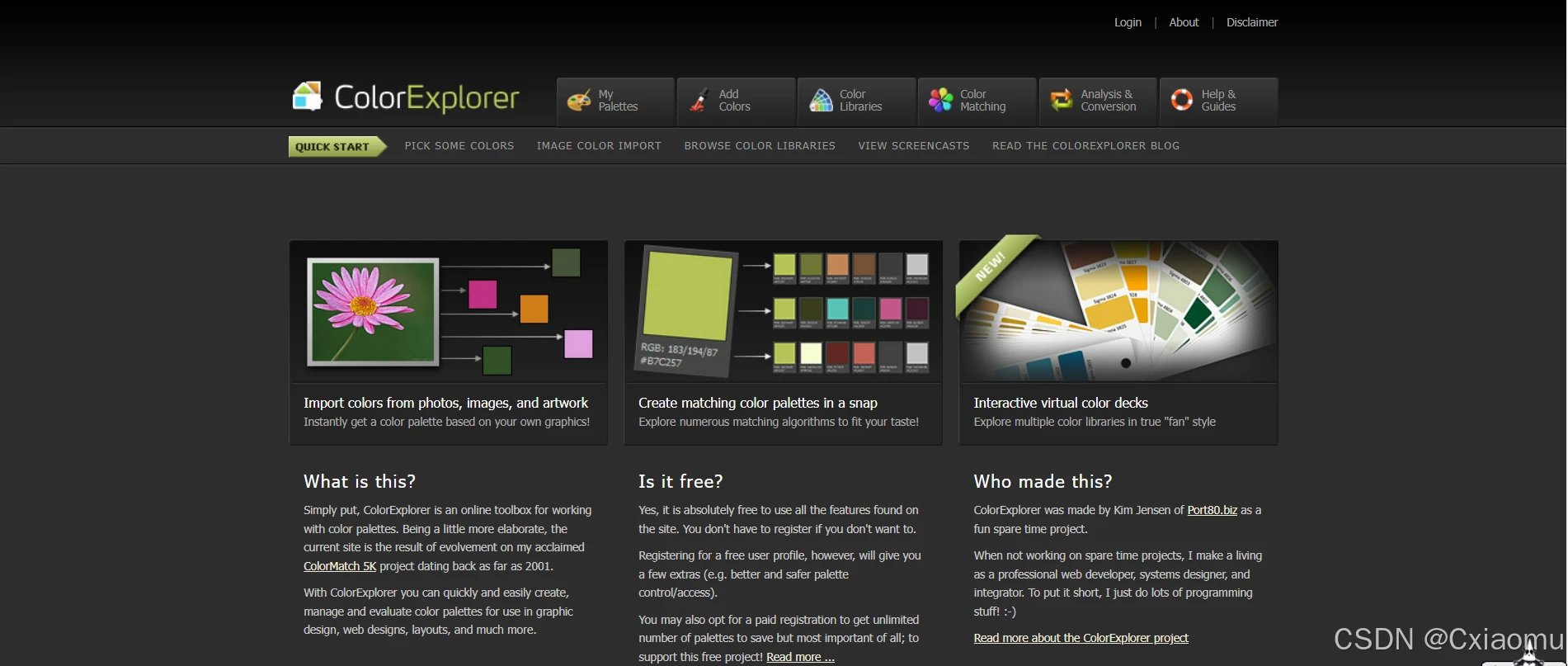This screenshot has width=1568, height=666.
Task: Click 'Instantly get a color palette' subtitle
Action: coord(446,422)
